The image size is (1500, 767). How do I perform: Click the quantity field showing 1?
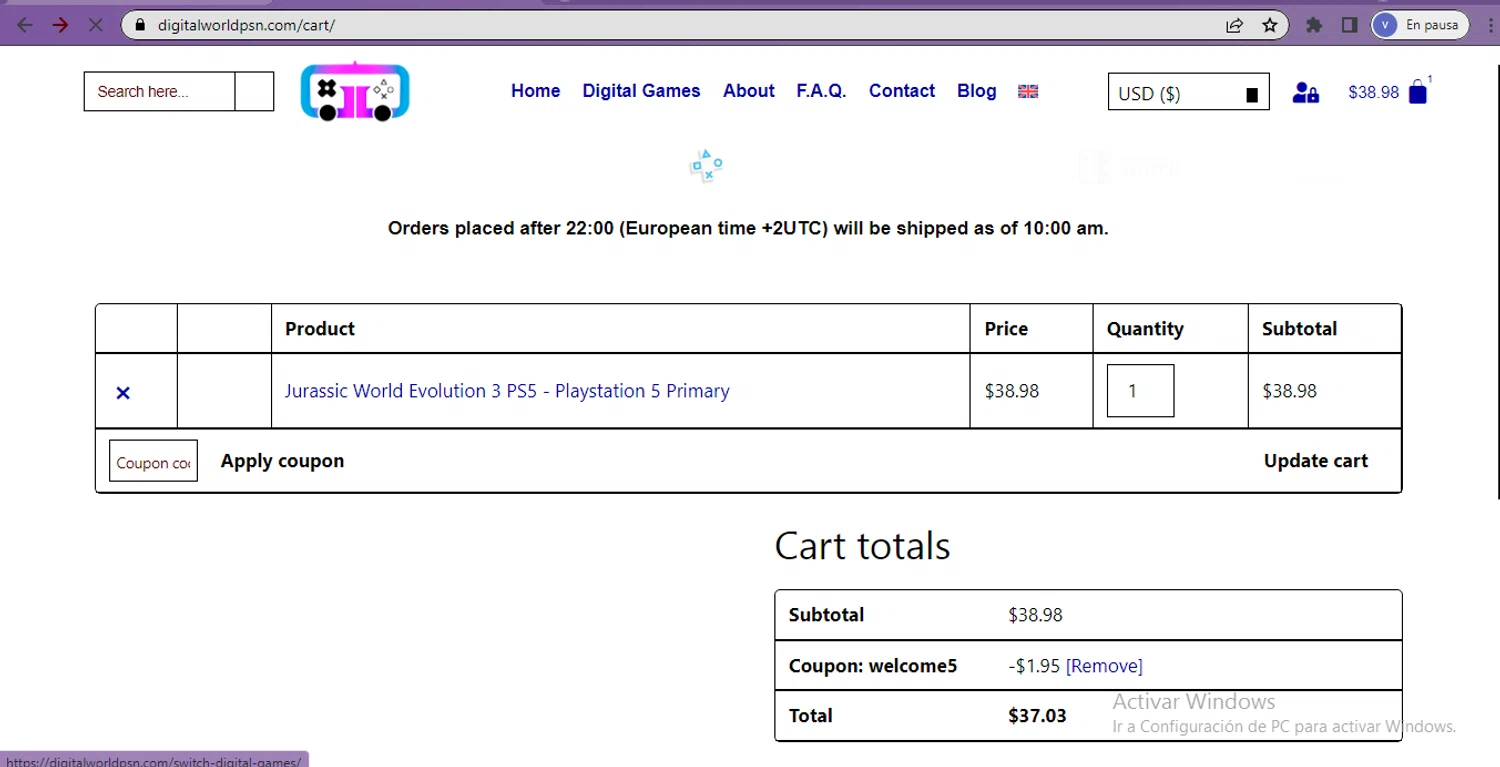click(1140, 391)
